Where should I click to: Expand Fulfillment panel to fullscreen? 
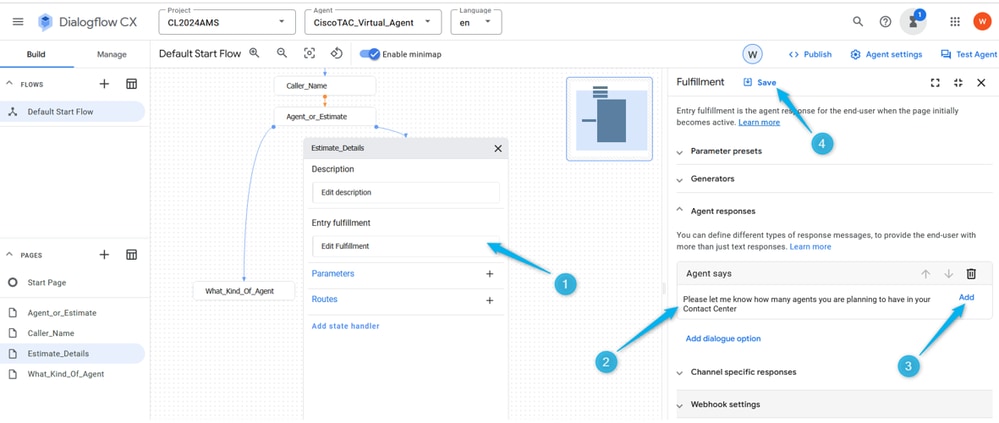coord(935,83)
